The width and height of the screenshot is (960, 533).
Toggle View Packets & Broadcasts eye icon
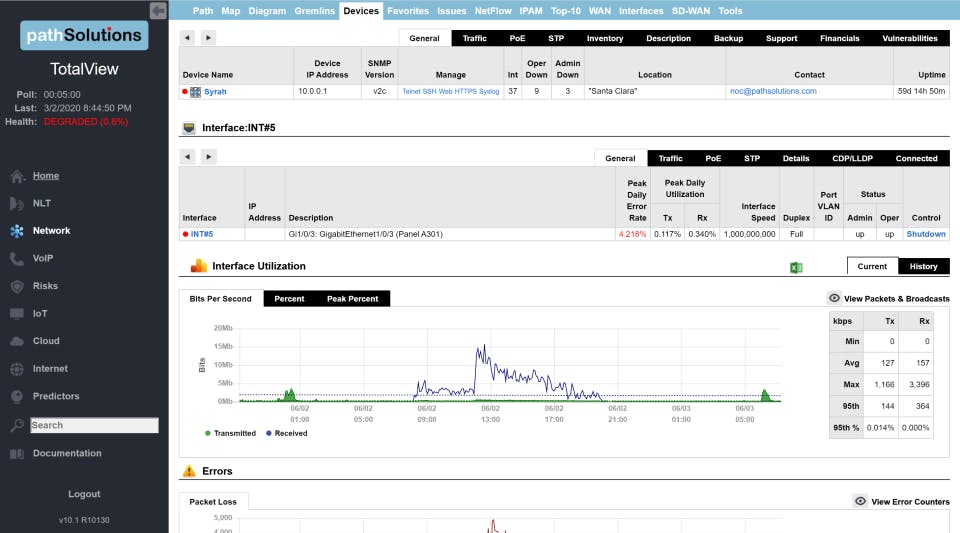pyautogui.click(x=834, y=298)
